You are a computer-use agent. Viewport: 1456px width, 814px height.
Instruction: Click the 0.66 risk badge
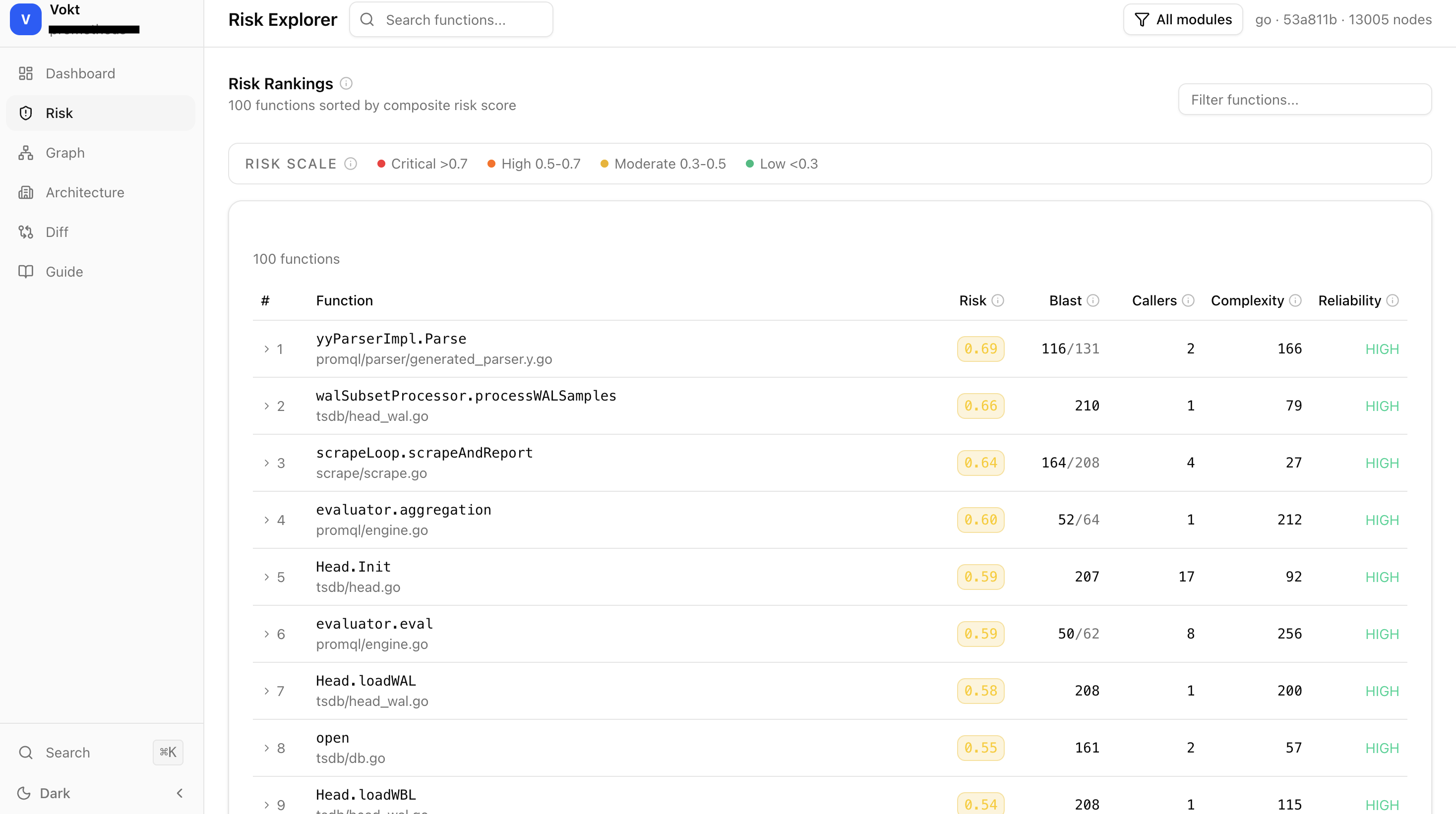(980, 406)
